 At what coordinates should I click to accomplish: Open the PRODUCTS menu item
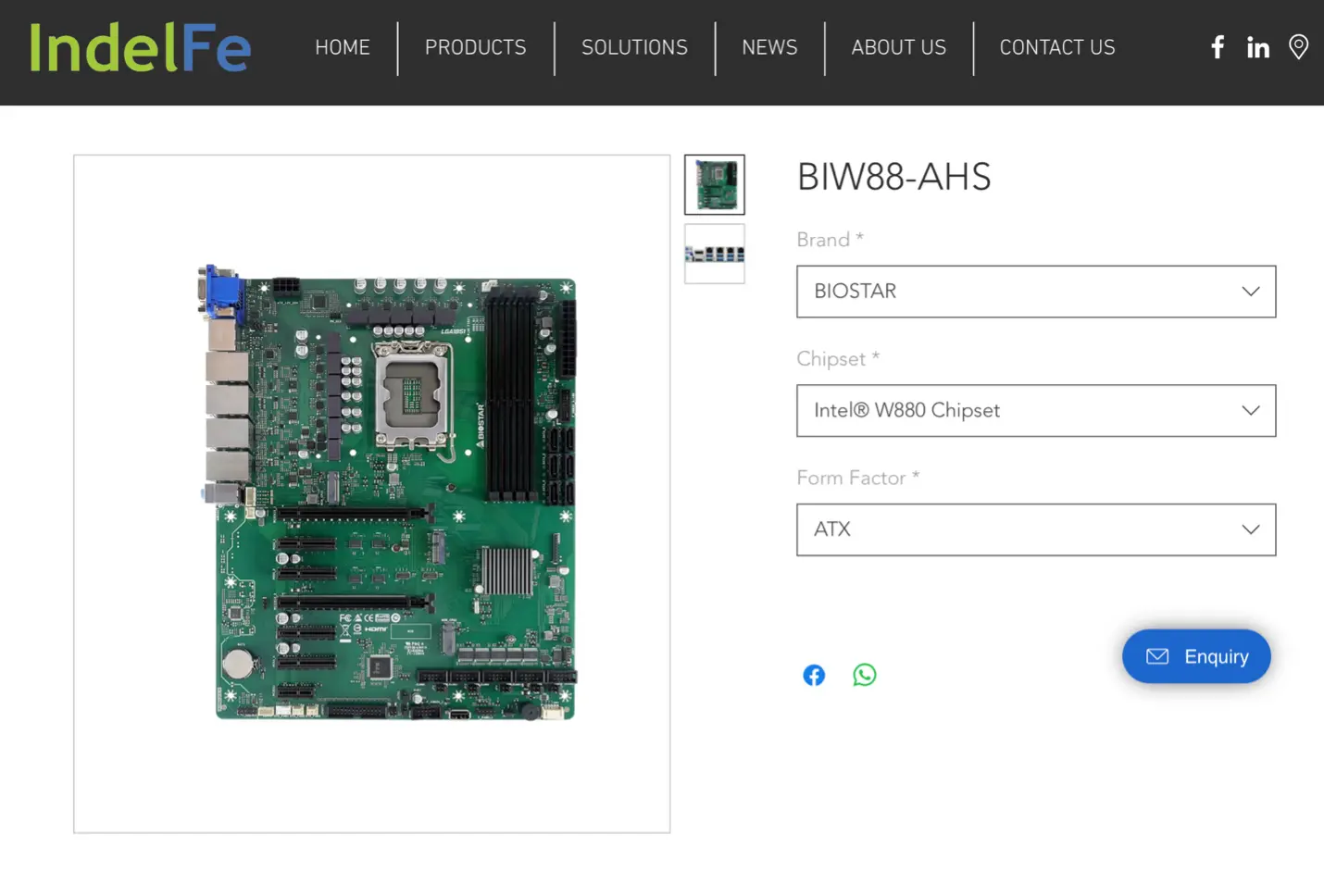click(475, 47)
